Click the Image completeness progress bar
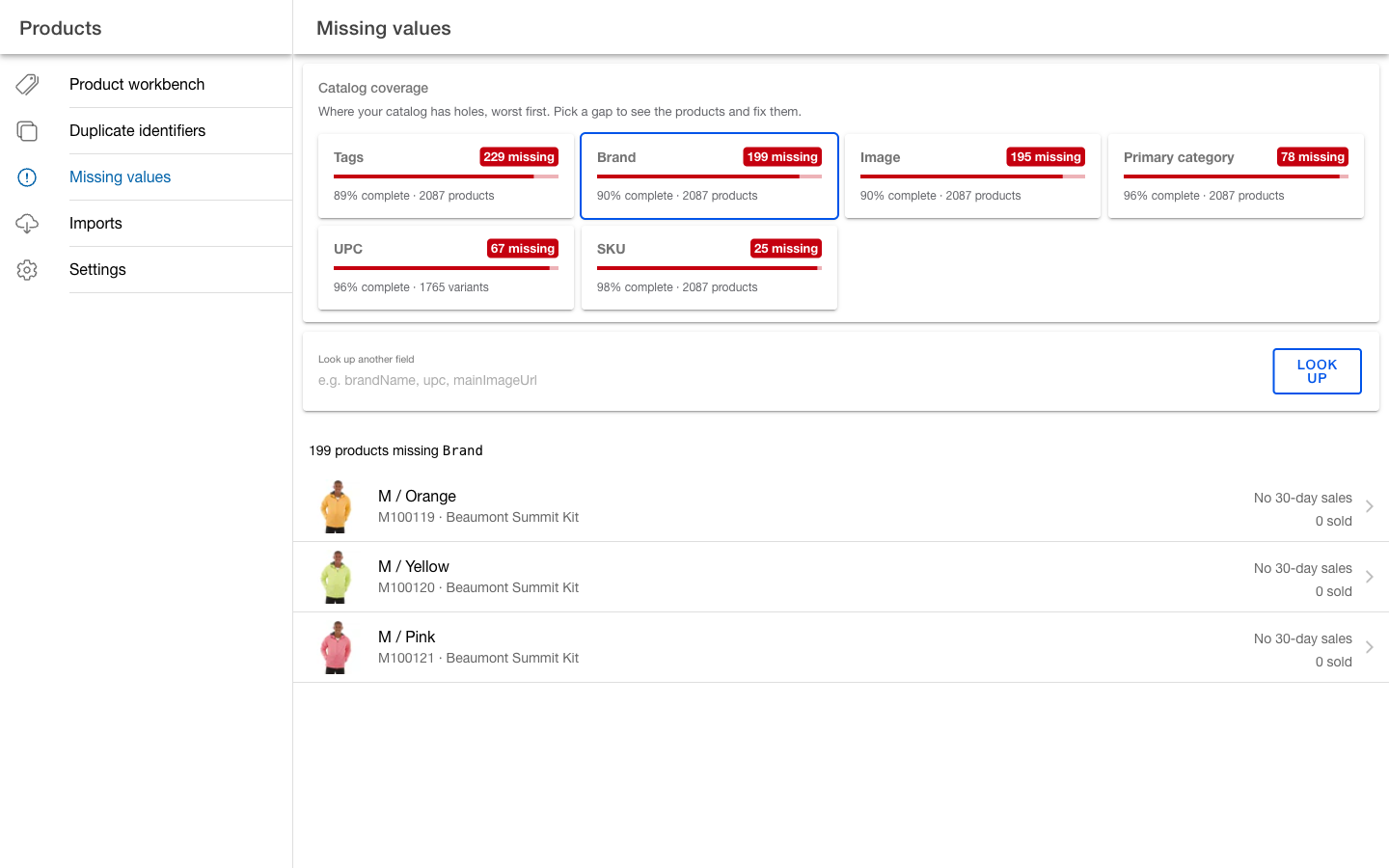The image size is (1389, 868). [972, 176]
